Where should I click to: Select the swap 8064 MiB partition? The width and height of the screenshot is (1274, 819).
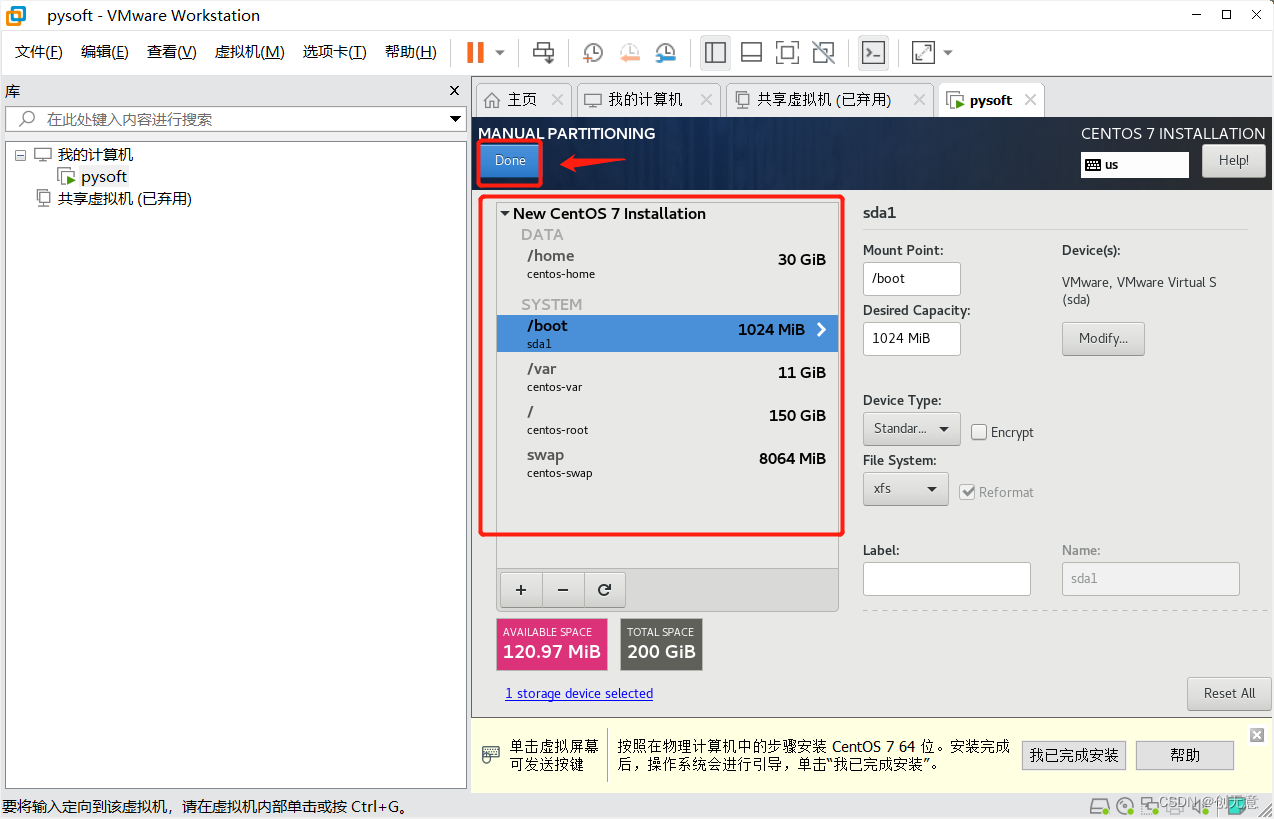tap(668, 463)
